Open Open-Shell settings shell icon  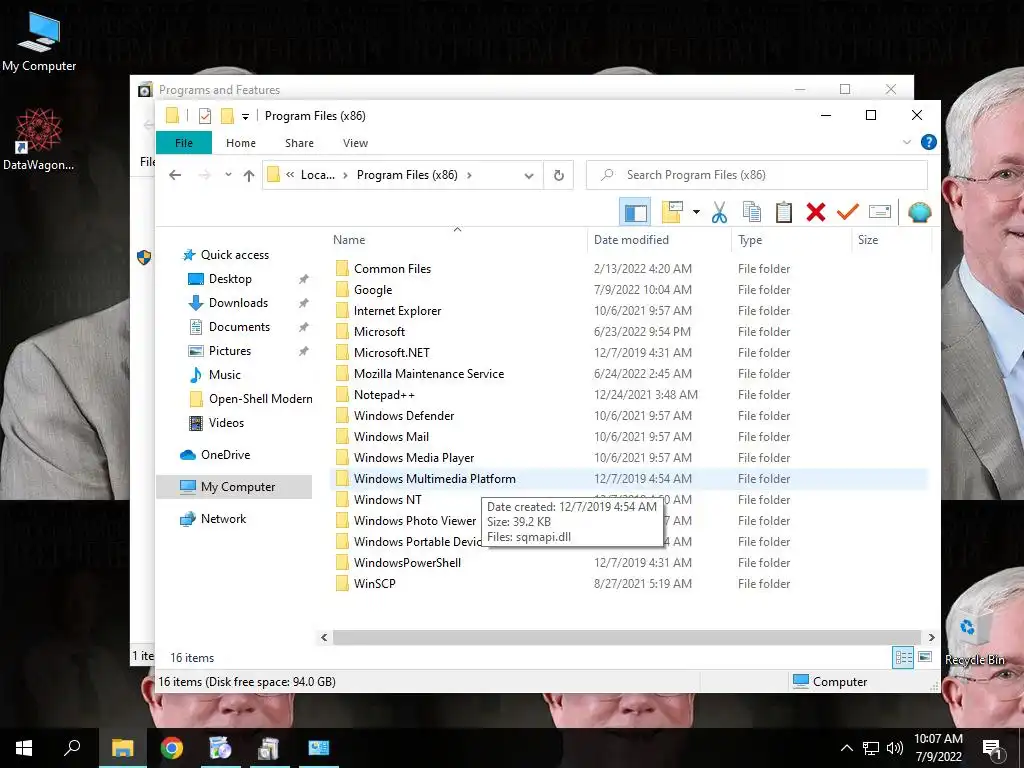(x=920, y=212)
